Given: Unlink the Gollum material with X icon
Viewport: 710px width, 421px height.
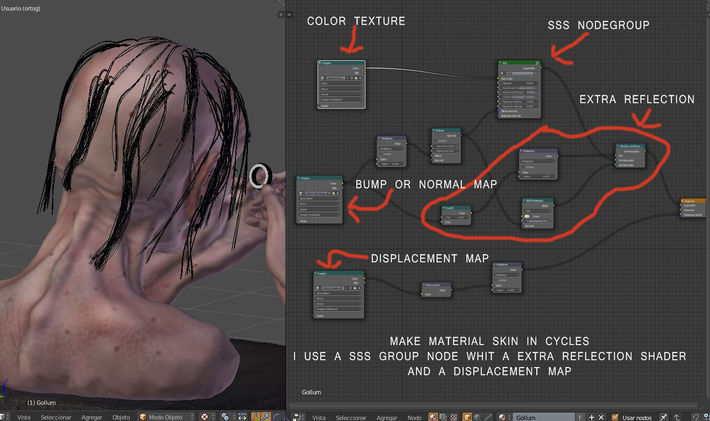Looking at the screenshot, I should point(601,417).
